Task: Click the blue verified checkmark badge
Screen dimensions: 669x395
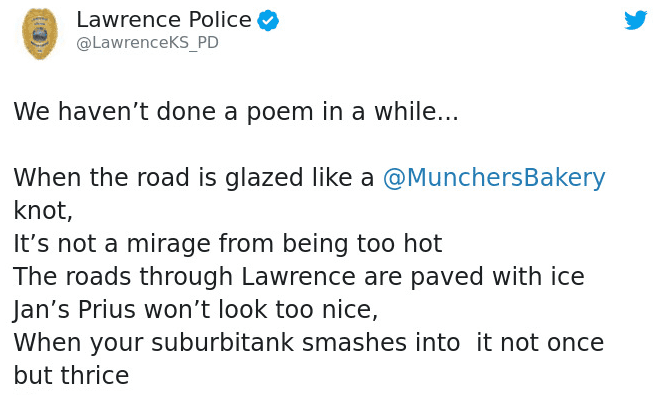Action: [268, 20]
